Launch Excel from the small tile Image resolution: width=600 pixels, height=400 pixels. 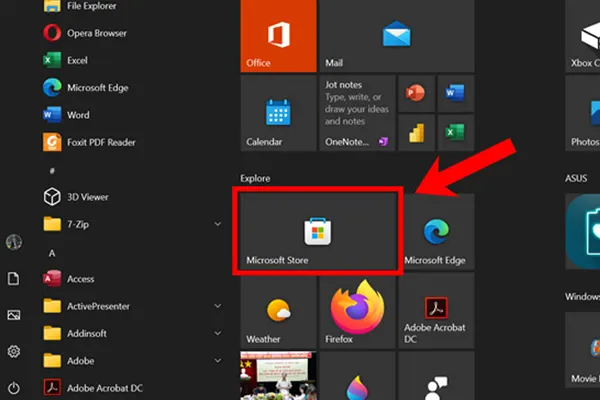[455, 132]
